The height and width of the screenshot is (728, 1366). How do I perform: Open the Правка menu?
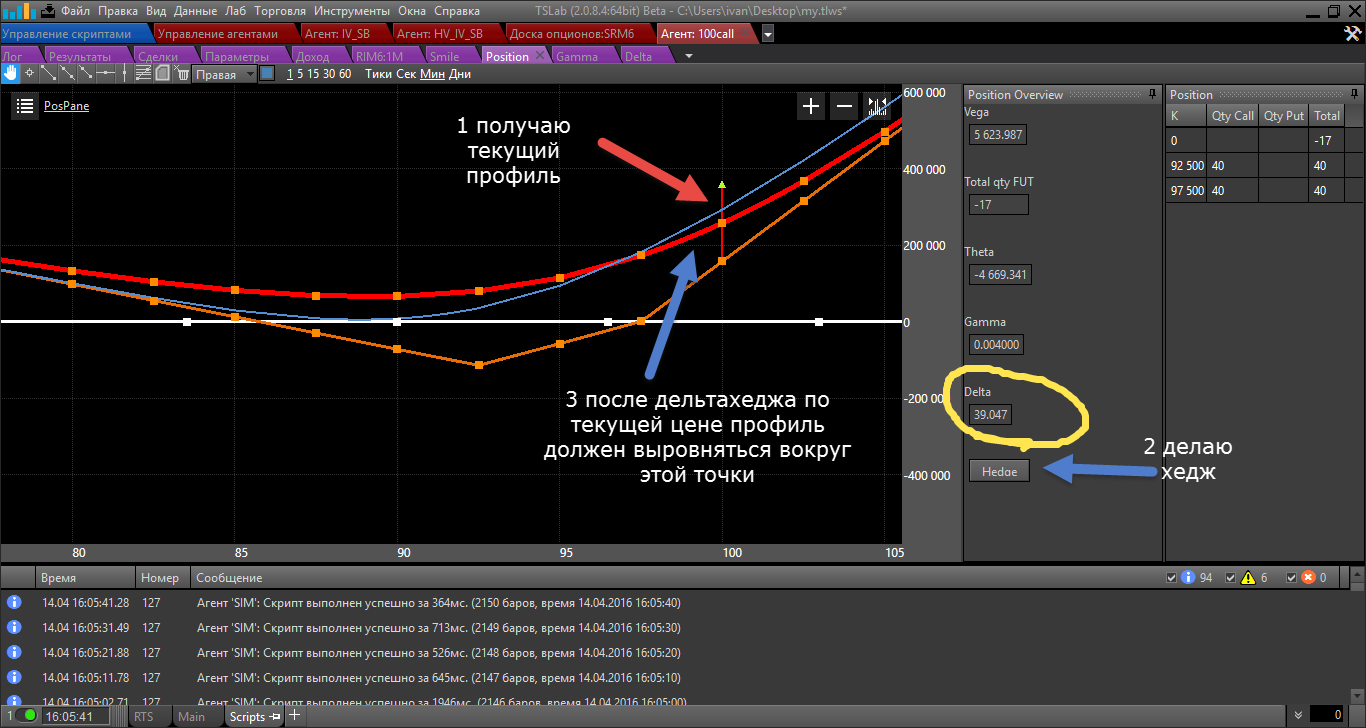click(x=119, y=11)
